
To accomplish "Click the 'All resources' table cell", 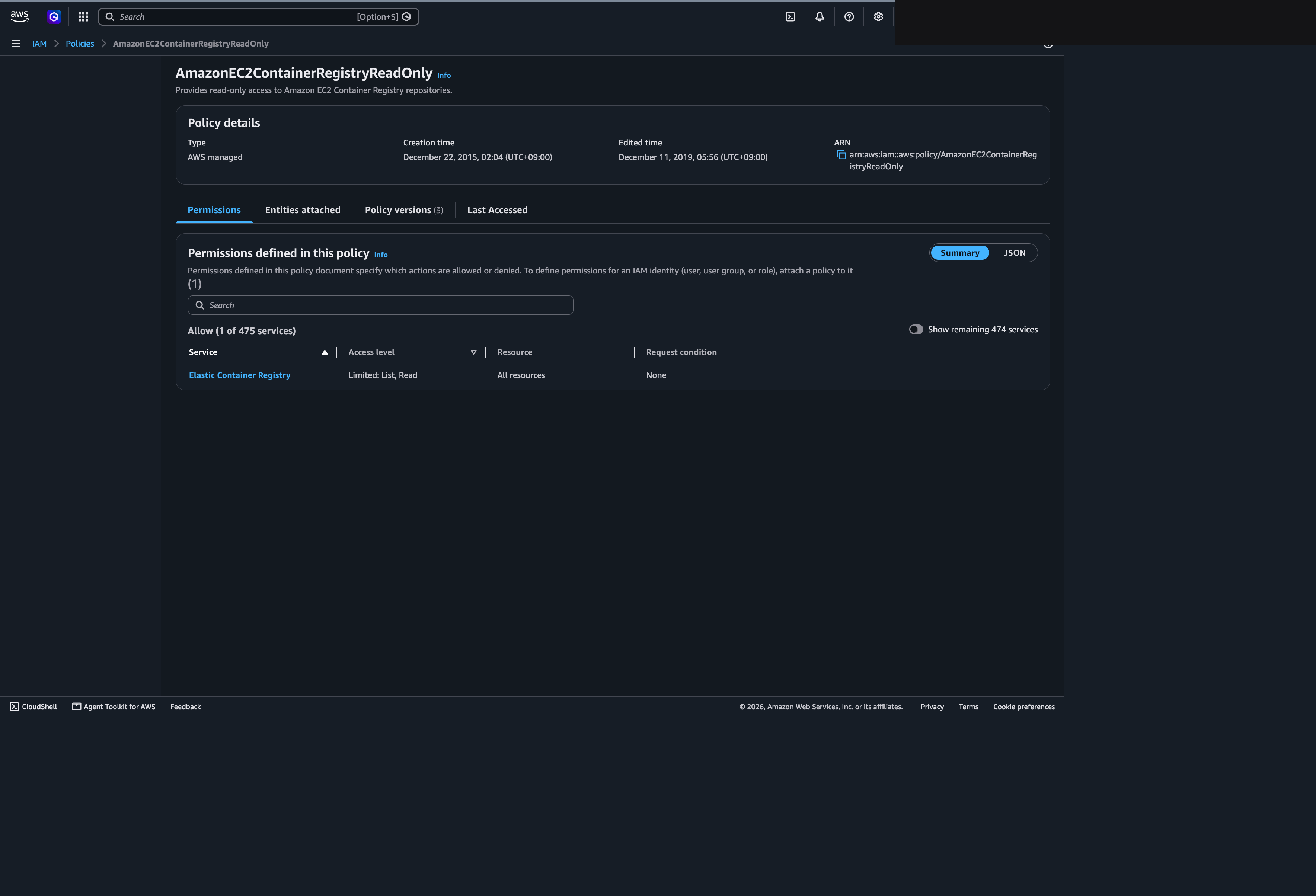I will tap(521, 375).
